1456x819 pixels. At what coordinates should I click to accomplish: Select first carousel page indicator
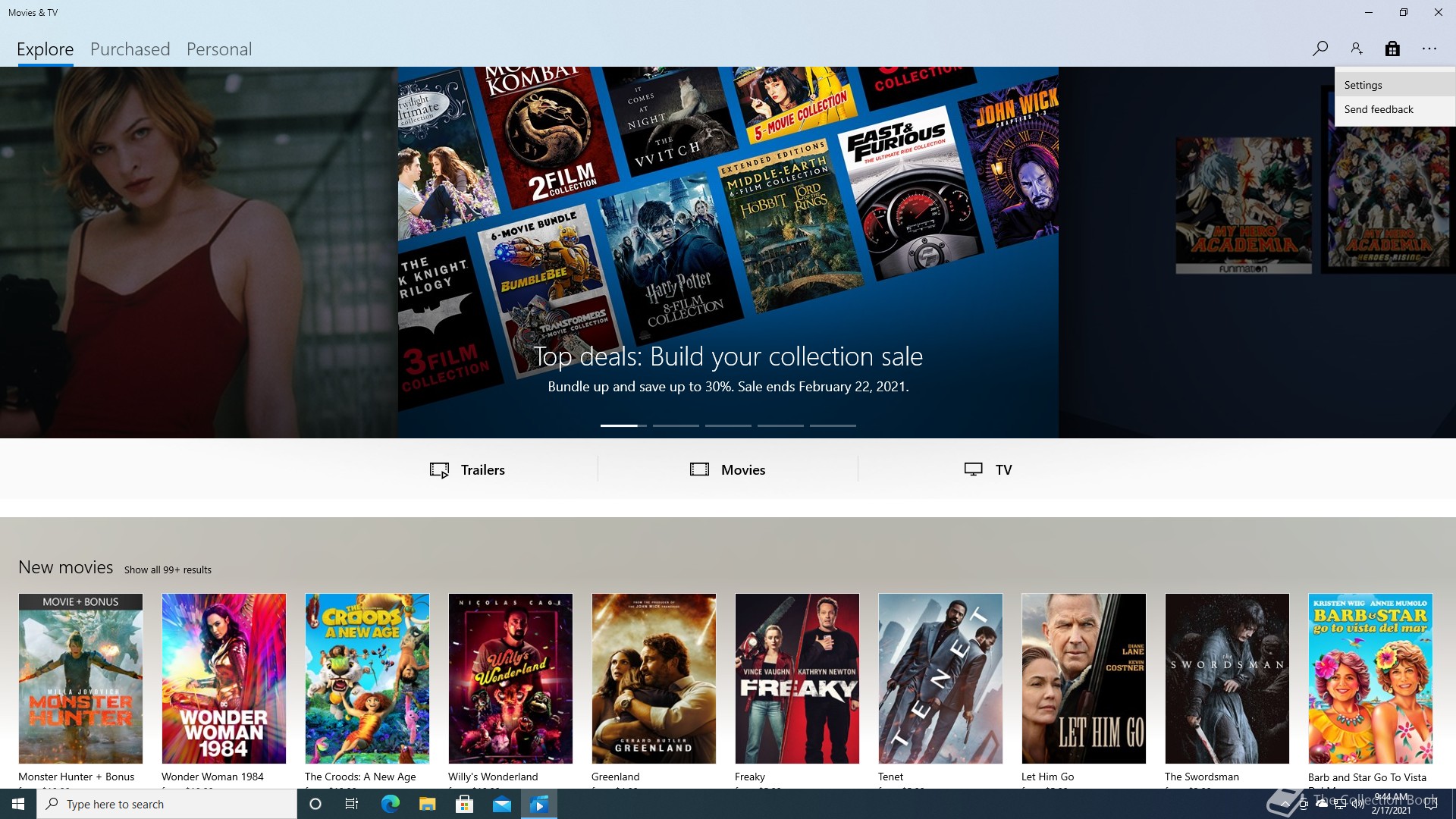[623, 425]
